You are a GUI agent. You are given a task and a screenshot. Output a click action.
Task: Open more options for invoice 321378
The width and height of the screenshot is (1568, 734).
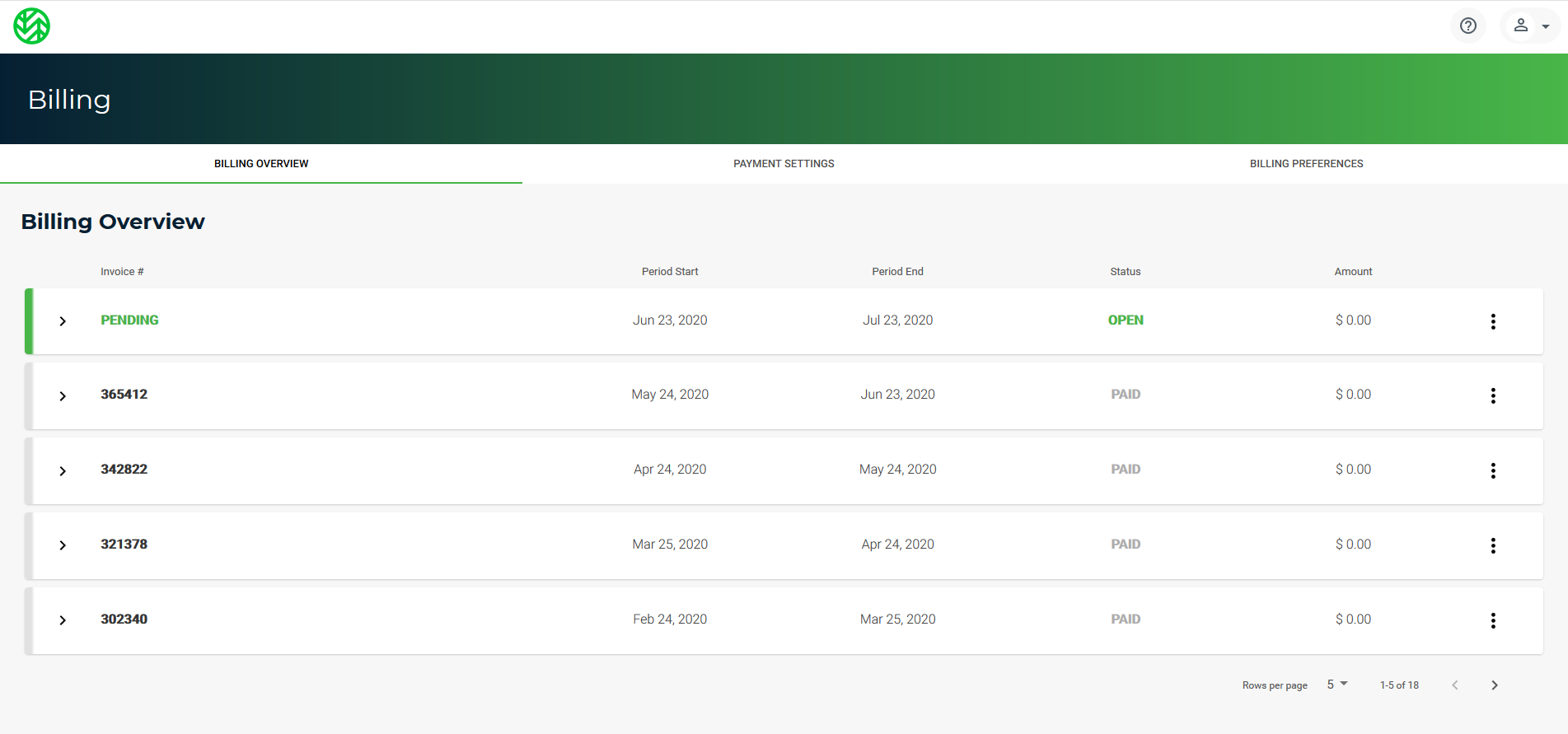1492,545
